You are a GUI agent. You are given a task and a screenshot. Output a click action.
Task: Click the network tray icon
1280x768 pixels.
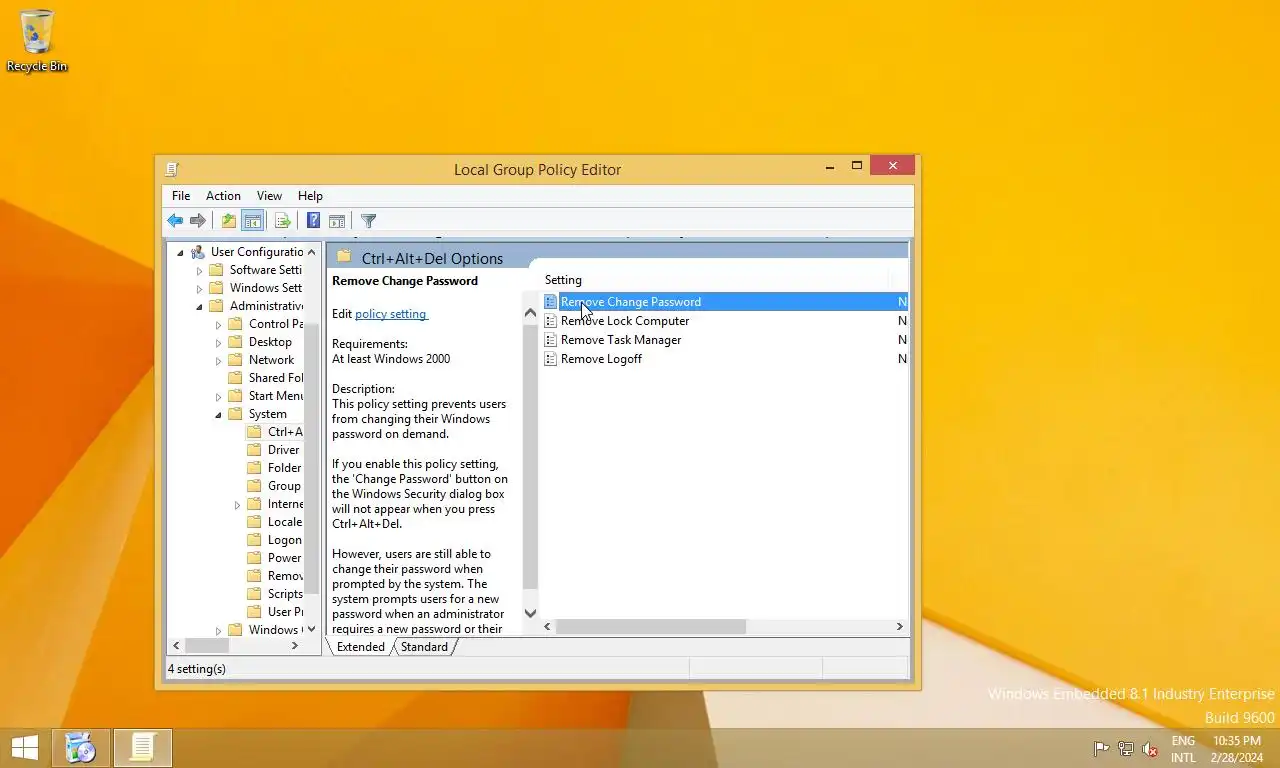click(1126, 749)
